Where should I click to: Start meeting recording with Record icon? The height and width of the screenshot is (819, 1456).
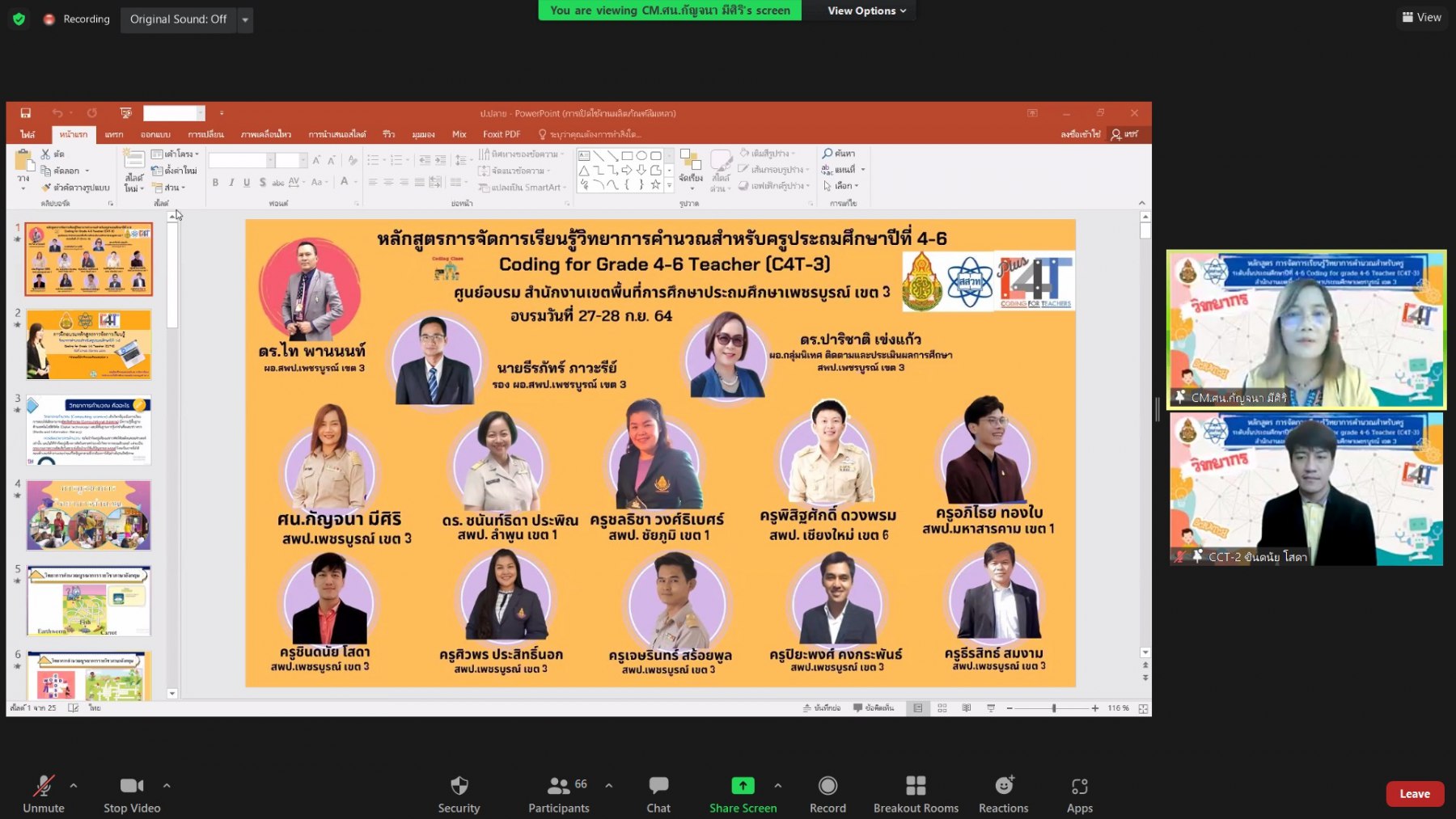[x=827, y=786]
